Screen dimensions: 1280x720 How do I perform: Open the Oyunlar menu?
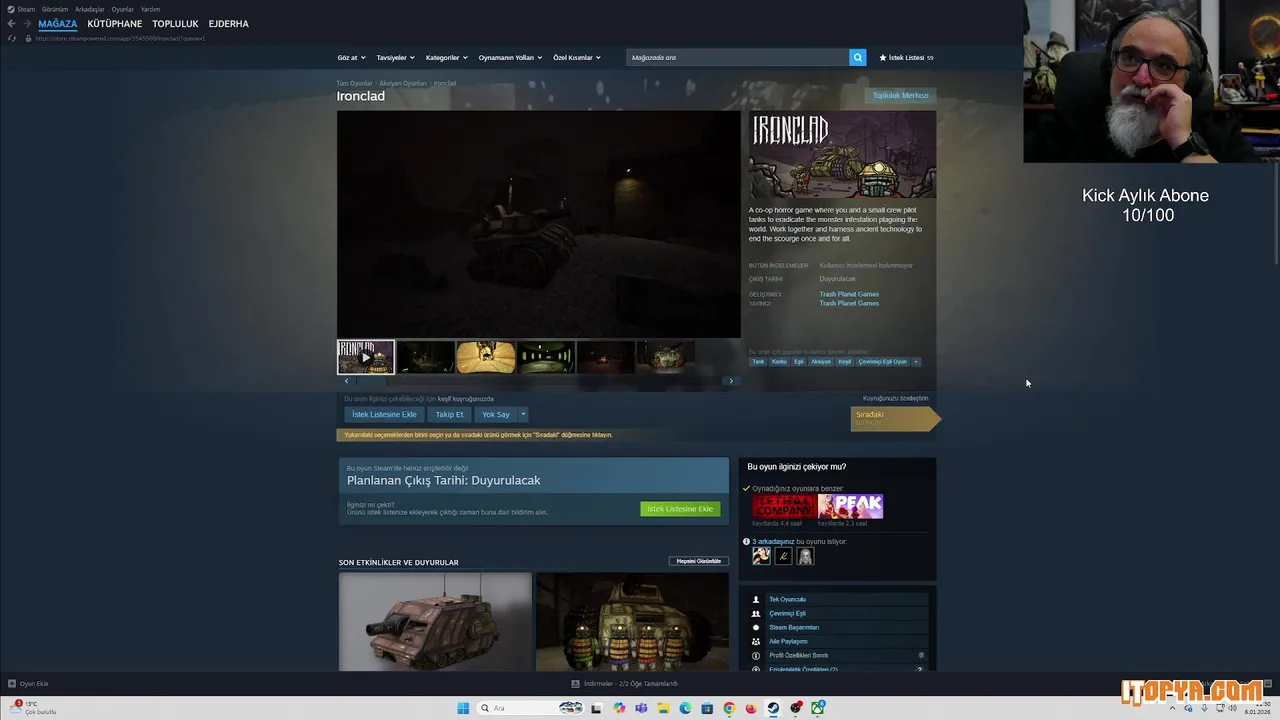(x=122, y=9)
